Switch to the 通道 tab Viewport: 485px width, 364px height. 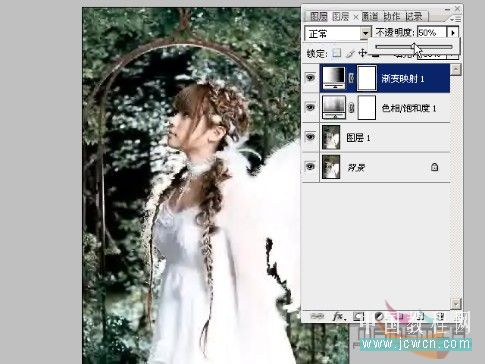(369, 16)
